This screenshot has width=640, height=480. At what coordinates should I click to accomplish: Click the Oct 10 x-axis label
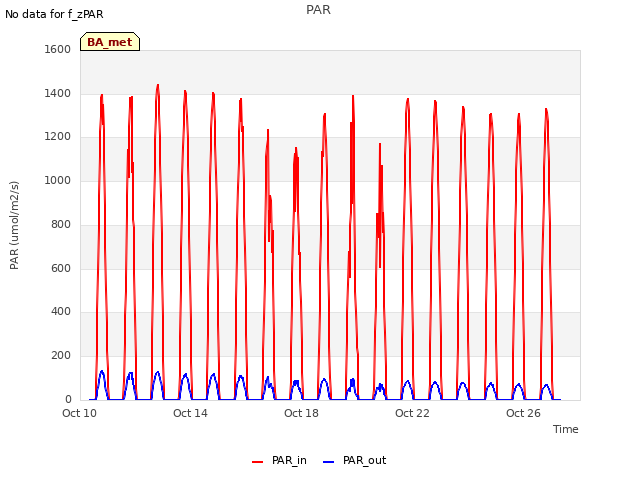point(79,413)
